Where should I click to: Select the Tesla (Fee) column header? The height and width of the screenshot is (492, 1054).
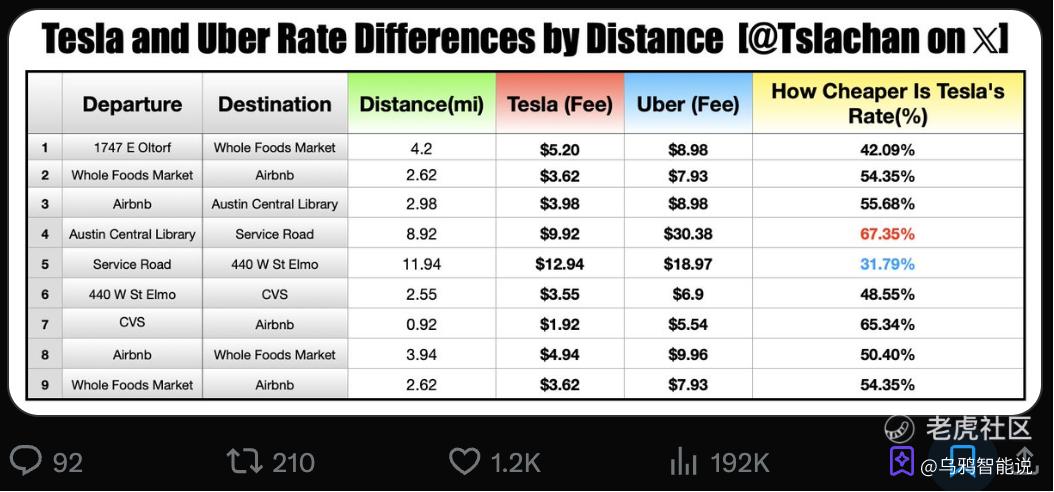click(560, 104)
